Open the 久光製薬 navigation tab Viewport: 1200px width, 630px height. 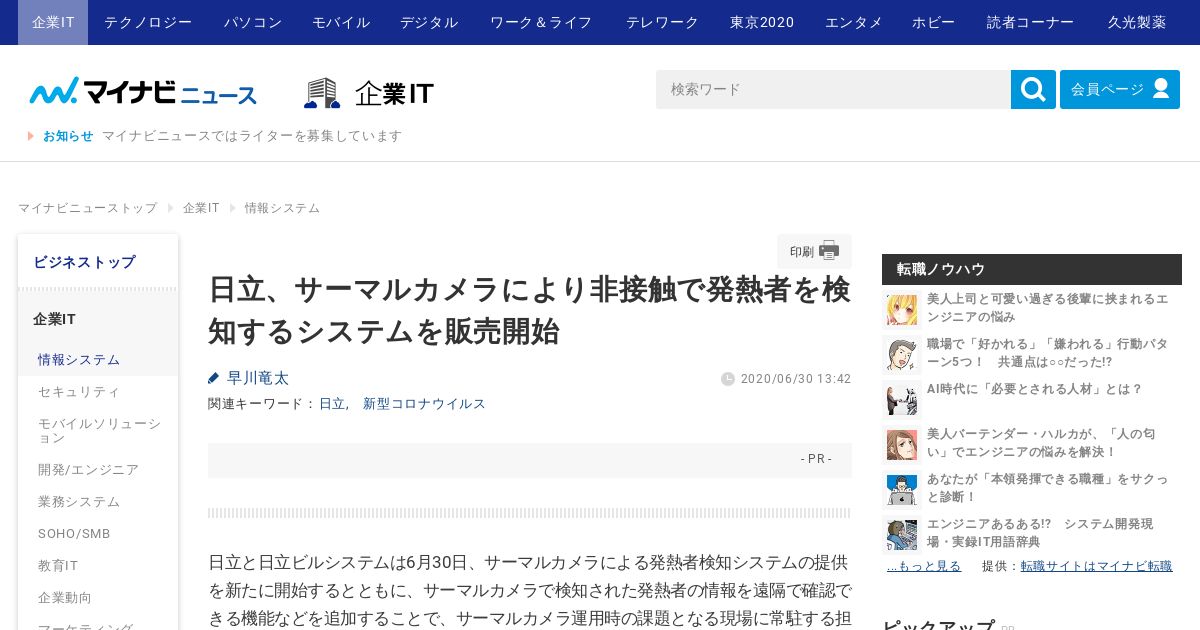pyautogui.click(x=1136, y=22)
